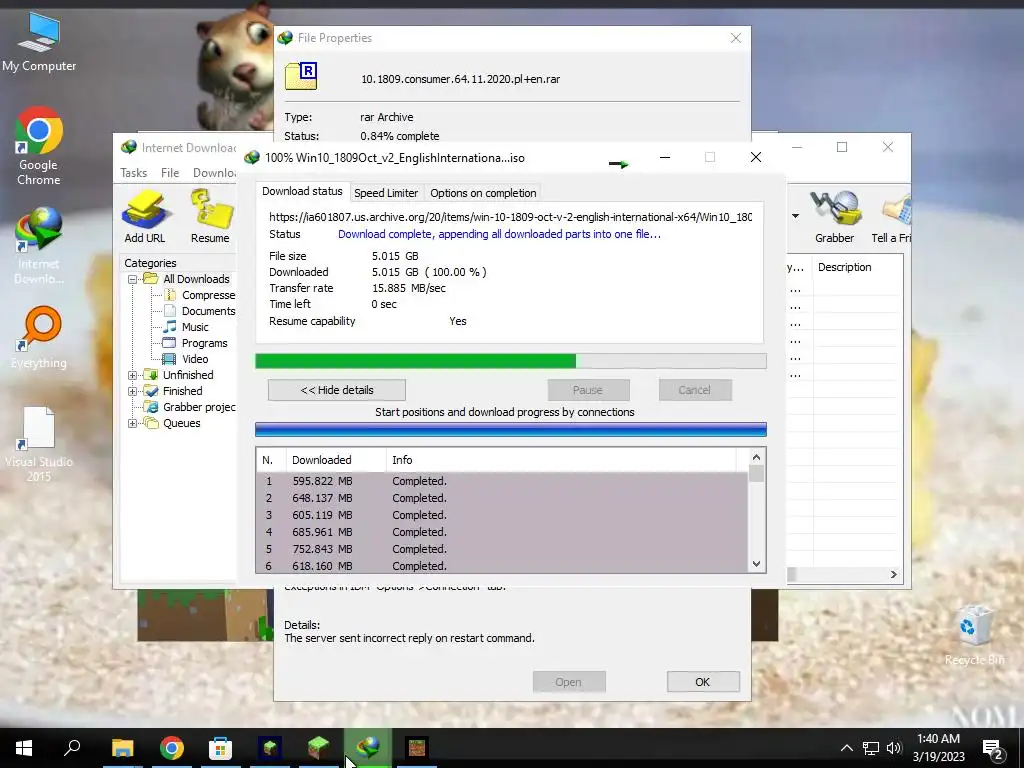Click the download list horizontal scroll right arrow
The image size is (1024, 768).
point(894,575)
